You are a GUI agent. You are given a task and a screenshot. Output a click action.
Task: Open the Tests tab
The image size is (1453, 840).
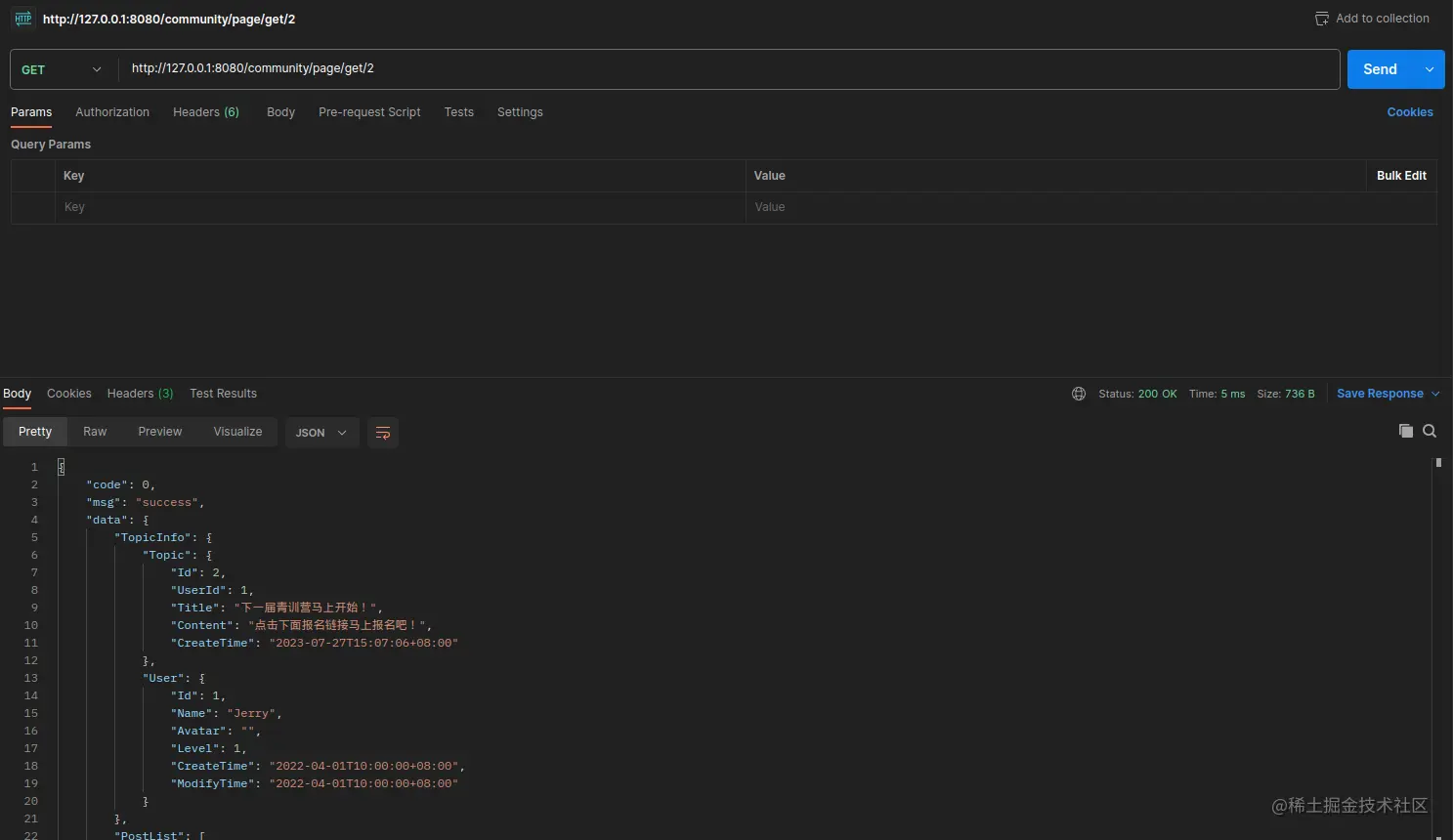[459, 112]
